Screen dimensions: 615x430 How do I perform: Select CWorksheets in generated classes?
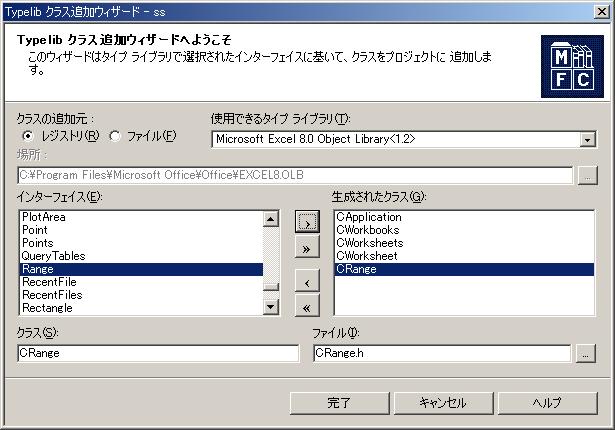pyautogui.click(x=464, y=243)
